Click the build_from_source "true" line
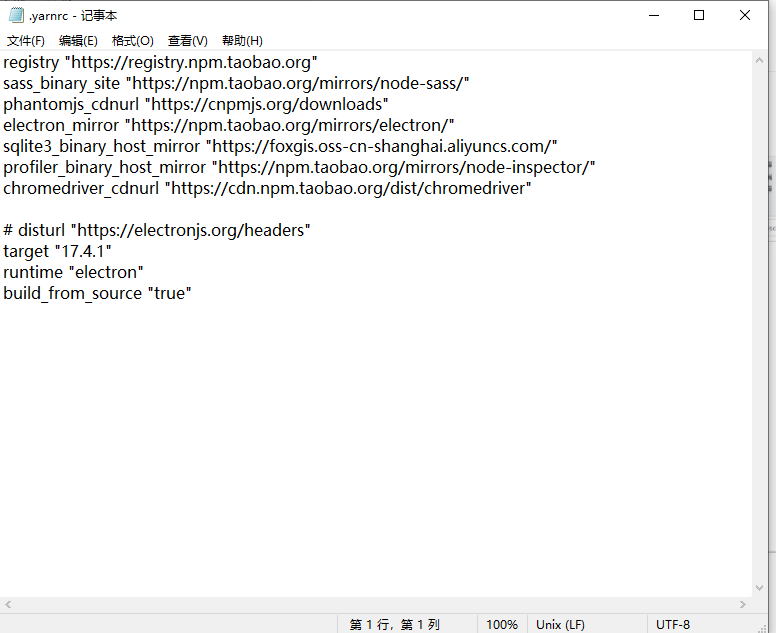This screenshot has width=776, height=633. (x=97, y=293)
